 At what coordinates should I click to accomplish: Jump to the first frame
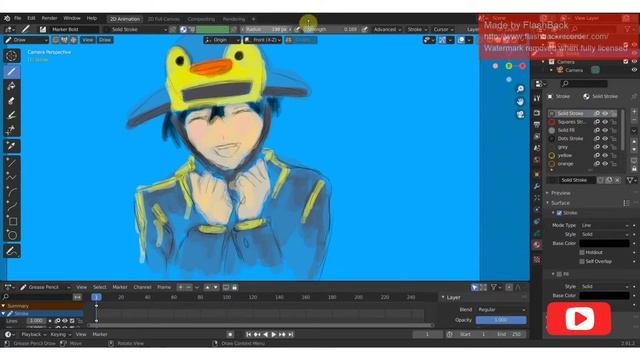pos(248,334)
